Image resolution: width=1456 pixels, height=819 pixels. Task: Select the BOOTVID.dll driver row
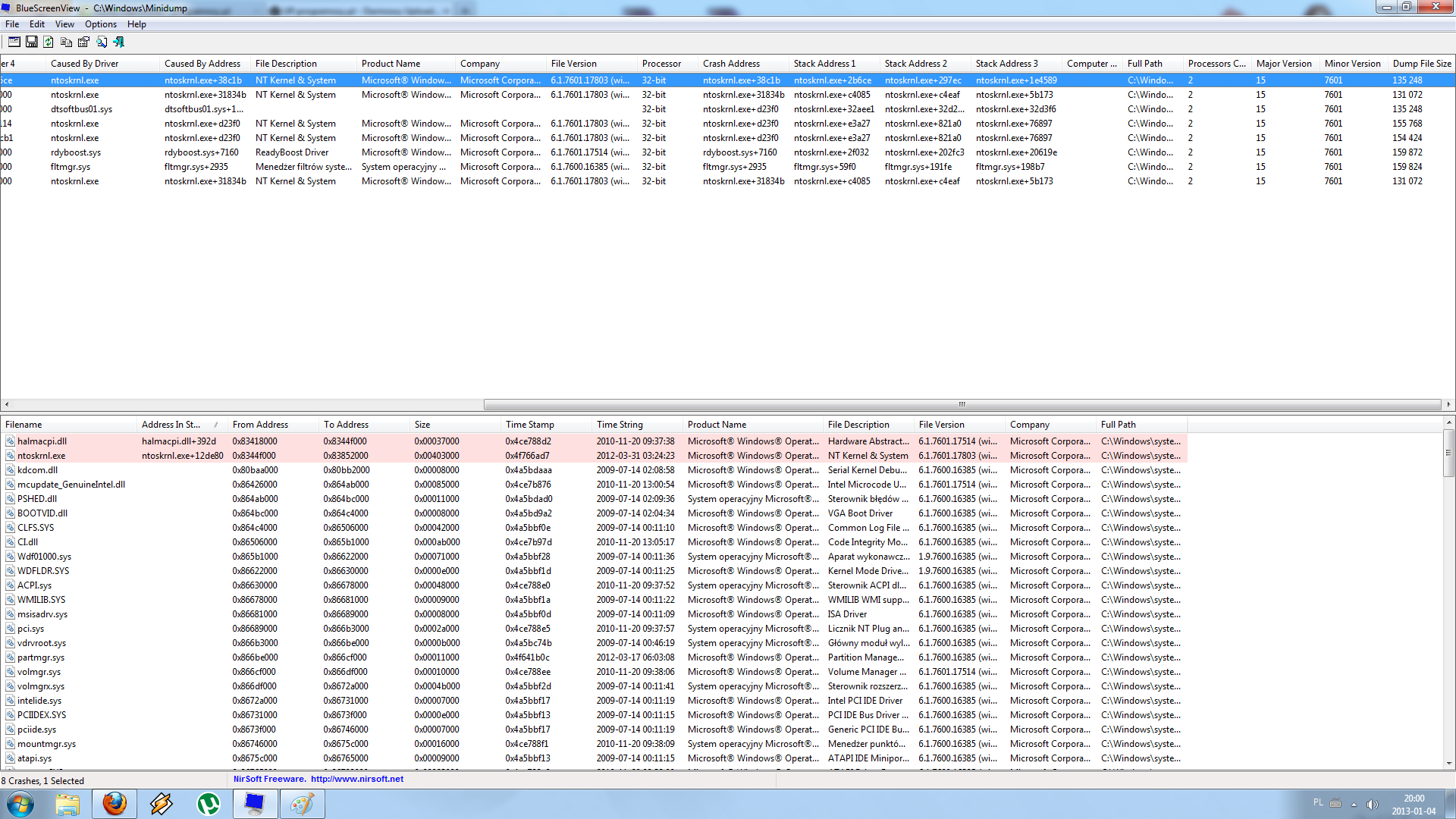tap(595, 513)
